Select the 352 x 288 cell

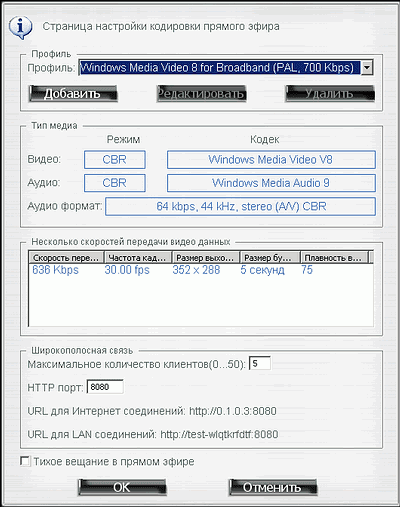tap(196, 270)
